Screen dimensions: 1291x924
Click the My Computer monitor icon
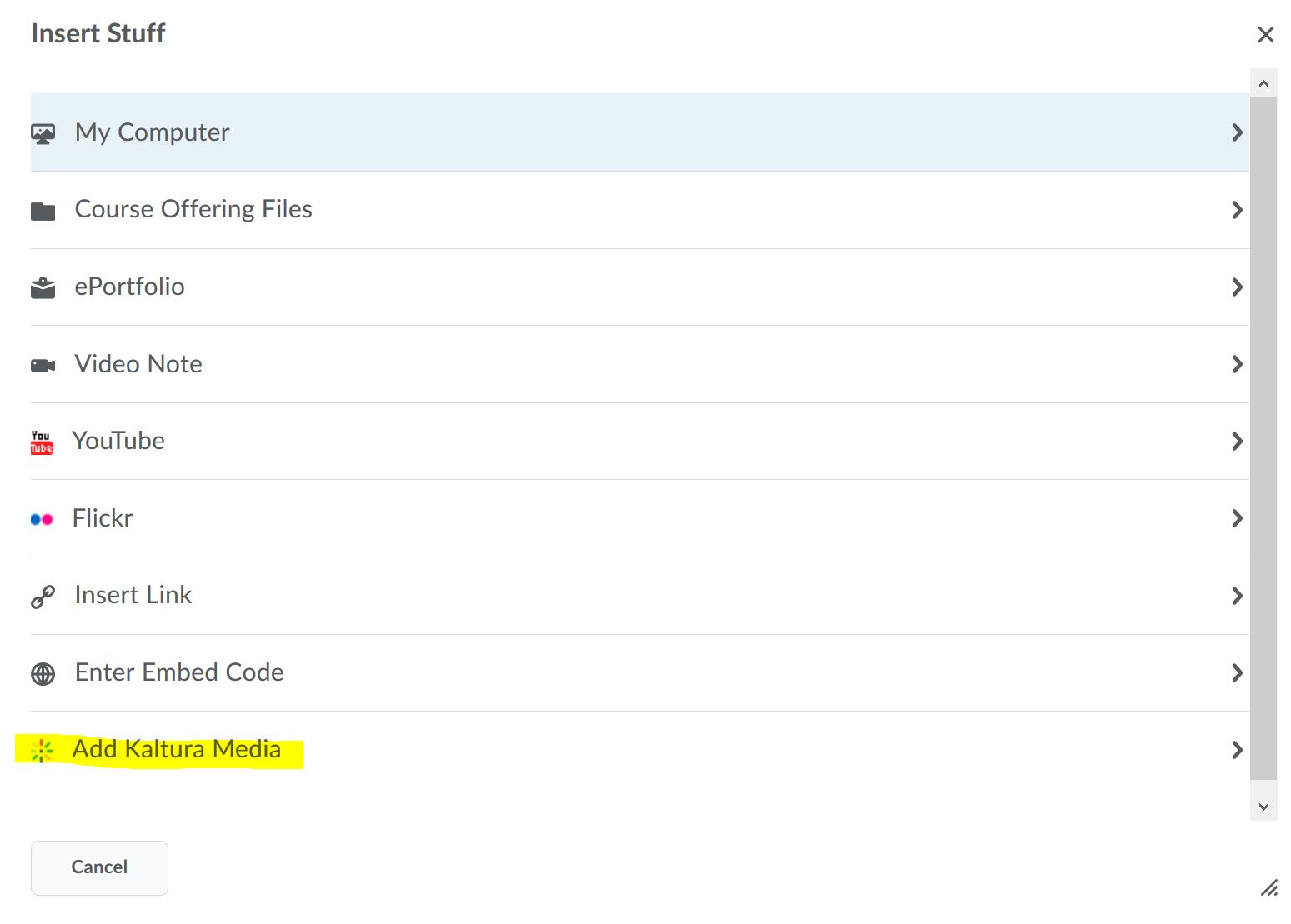coord(43,133)
